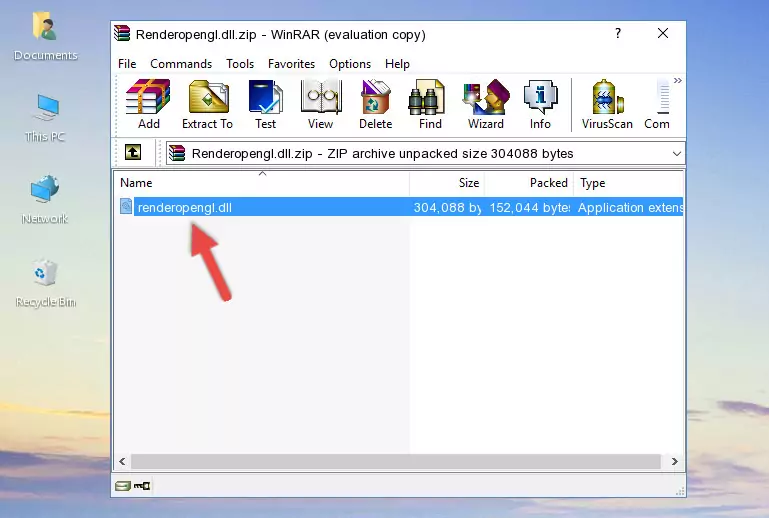
Task: Open the Find binoculars tool
Action: point(430,104)
